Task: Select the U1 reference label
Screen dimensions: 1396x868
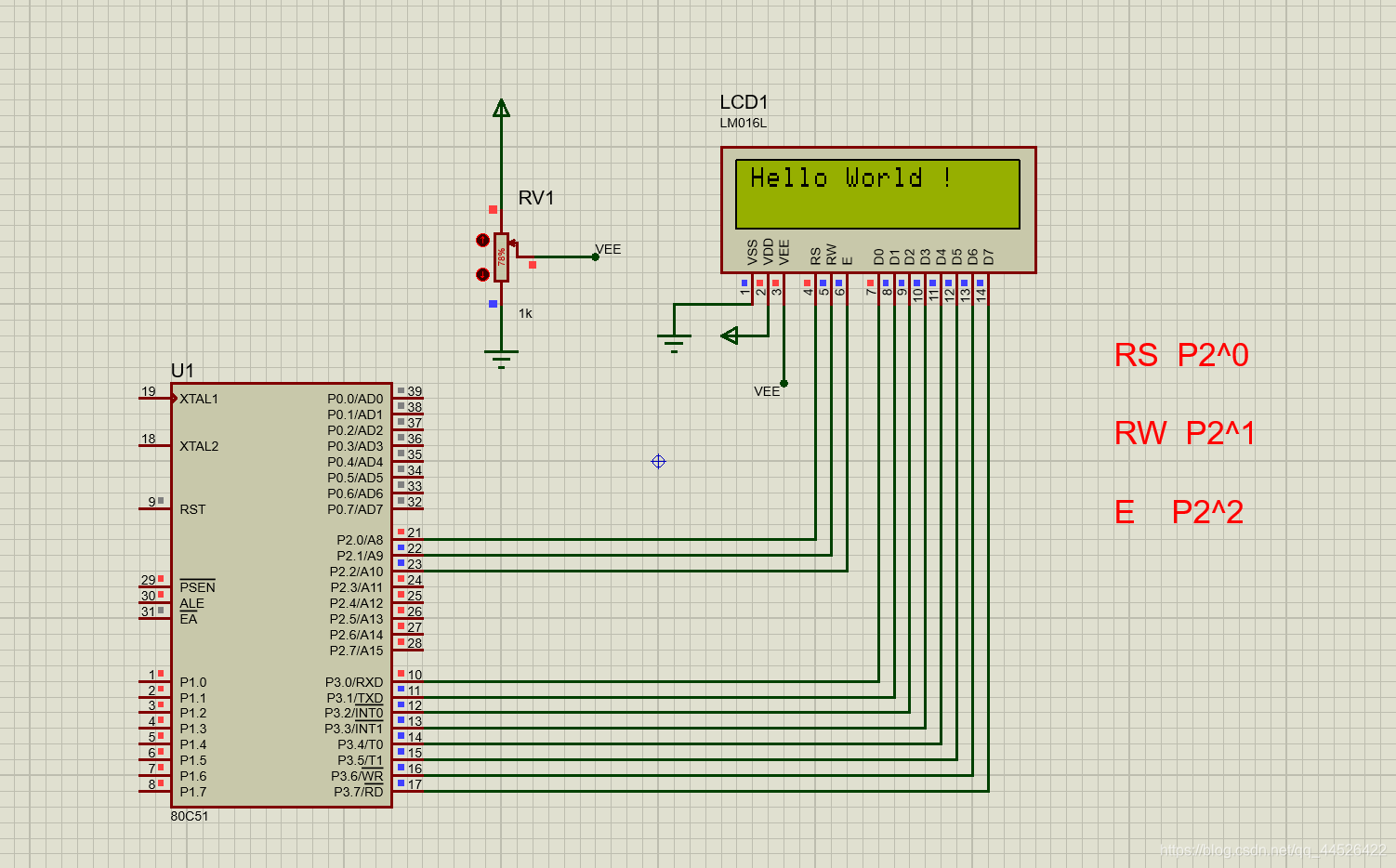Action: 182,371
